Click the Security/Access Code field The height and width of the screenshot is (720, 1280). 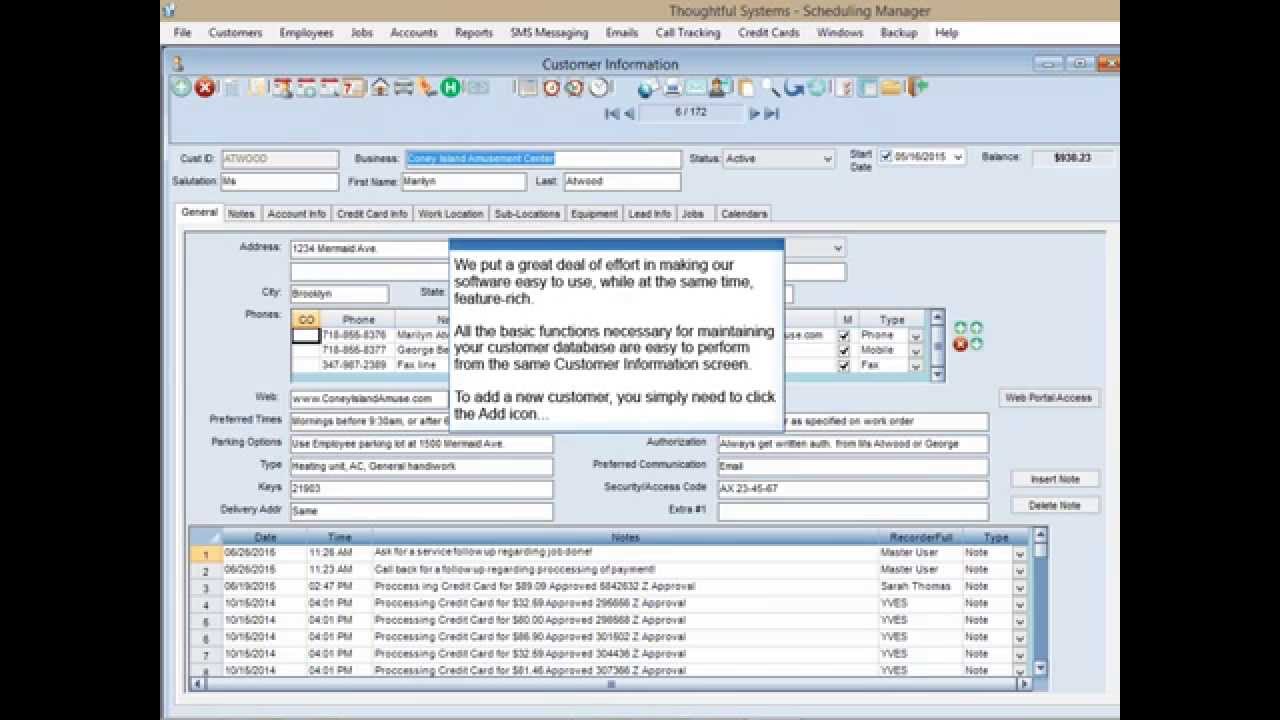click(853, 489)
